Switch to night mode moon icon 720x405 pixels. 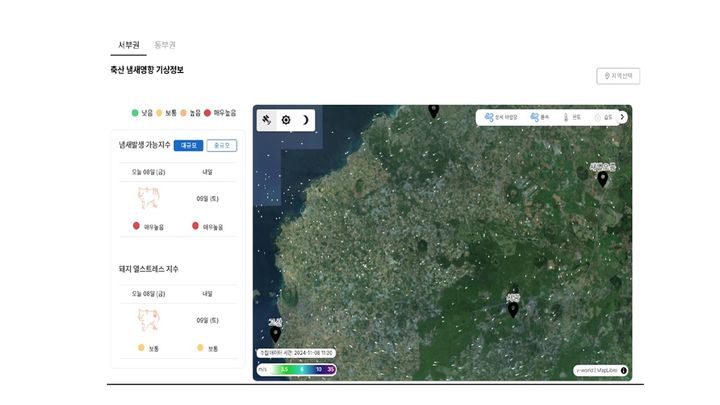[305, 120]
